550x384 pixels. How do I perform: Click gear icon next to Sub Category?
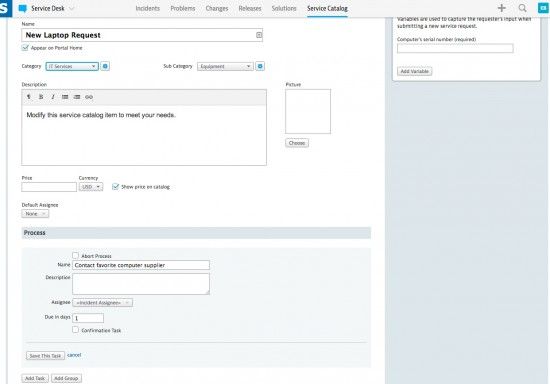(260, 66)
